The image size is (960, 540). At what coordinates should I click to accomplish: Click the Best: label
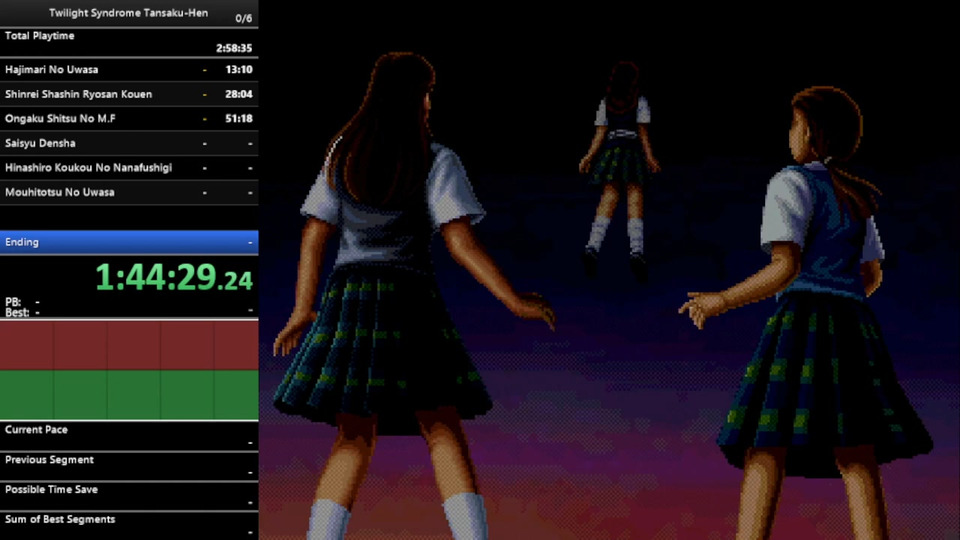[x=17, y=312]
